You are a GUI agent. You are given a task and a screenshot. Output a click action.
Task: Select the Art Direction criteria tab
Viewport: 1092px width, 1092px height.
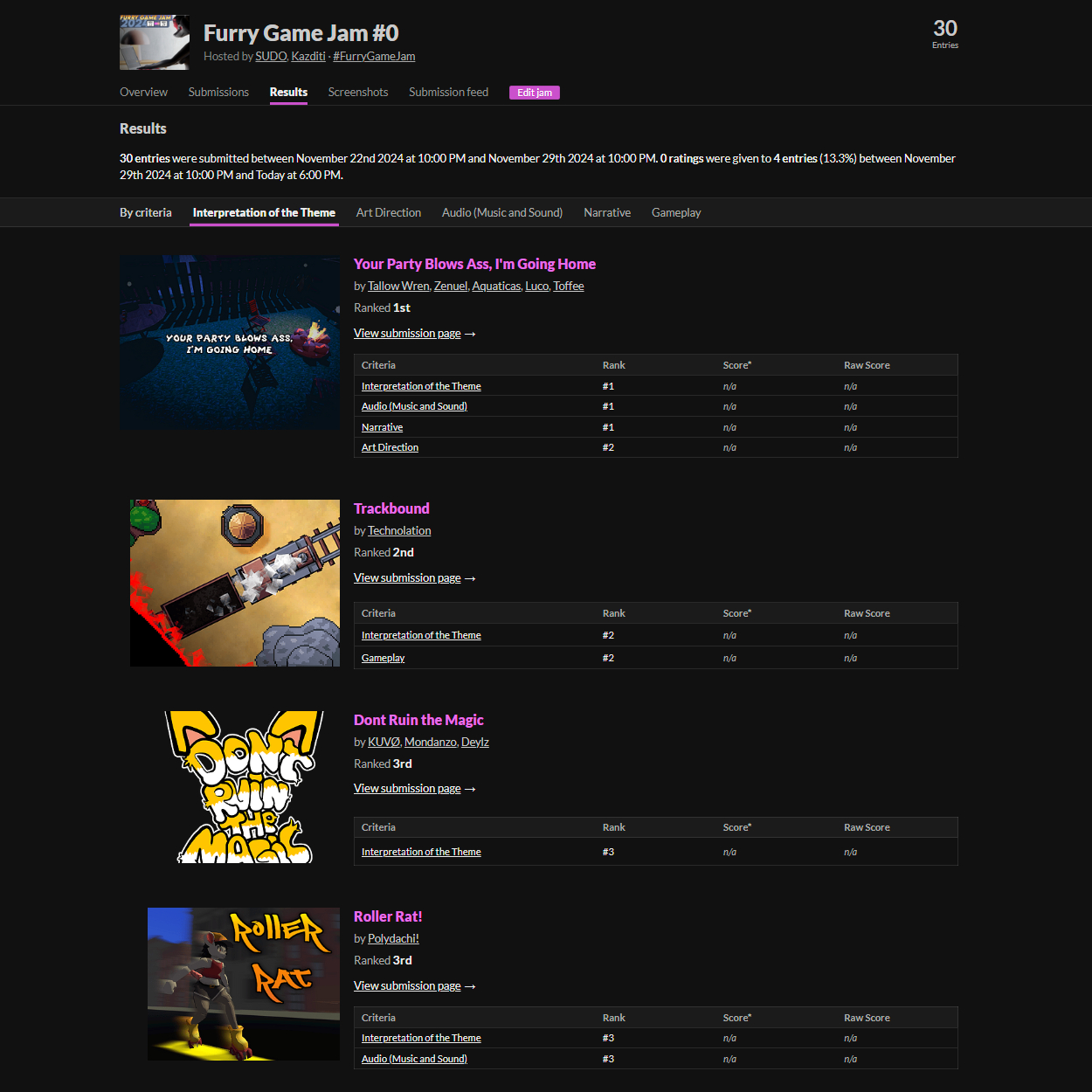(388, 212)
